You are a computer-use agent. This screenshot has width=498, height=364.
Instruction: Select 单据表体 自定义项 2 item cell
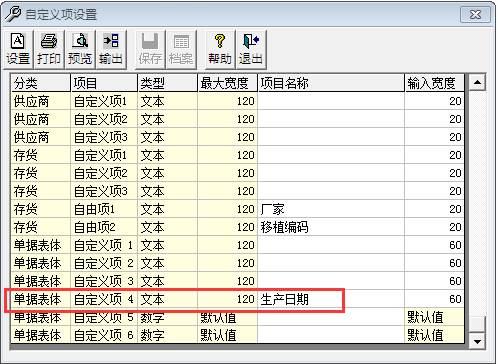pyautogui.click(x=104, y=263)
